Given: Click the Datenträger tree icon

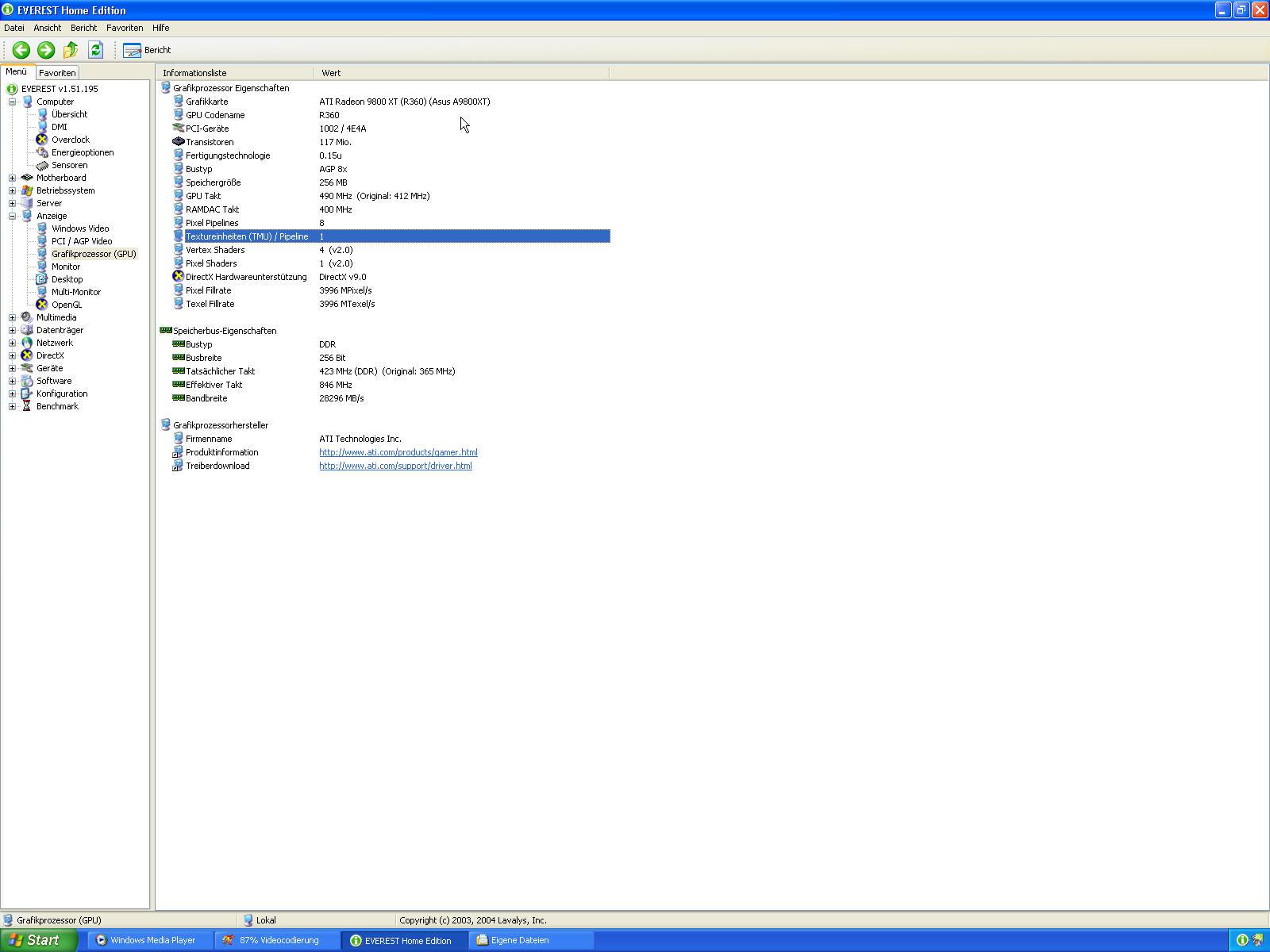Looking at the screenshot, I should coord(27,330).
